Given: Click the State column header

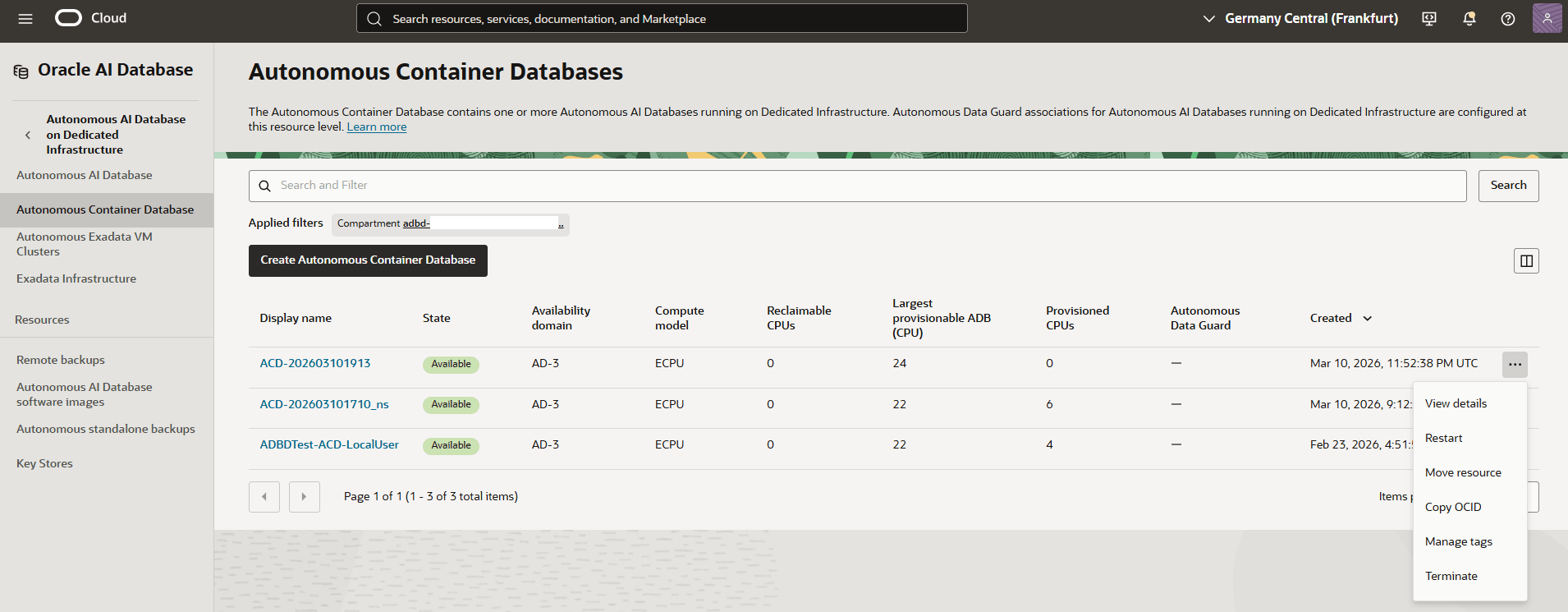Looking at the screenshot, I should (x=437, y=319).
